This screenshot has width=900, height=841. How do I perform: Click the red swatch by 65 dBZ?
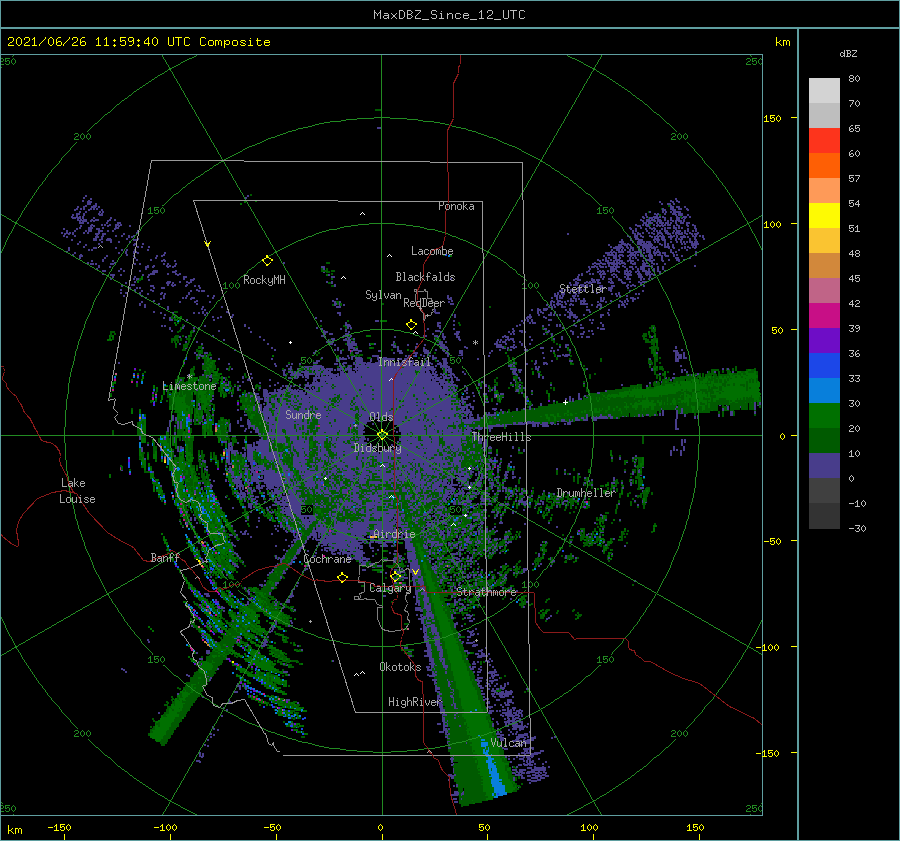click(x=824, y=140)
